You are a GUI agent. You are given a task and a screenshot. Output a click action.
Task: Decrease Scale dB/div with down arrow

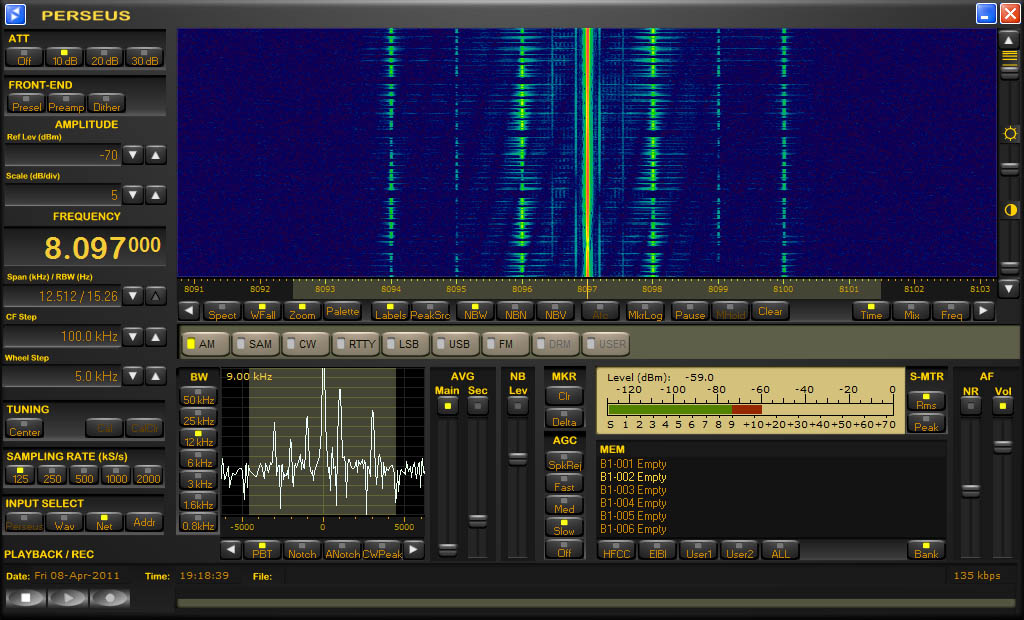pyautogui.click(x=133, y=195)
